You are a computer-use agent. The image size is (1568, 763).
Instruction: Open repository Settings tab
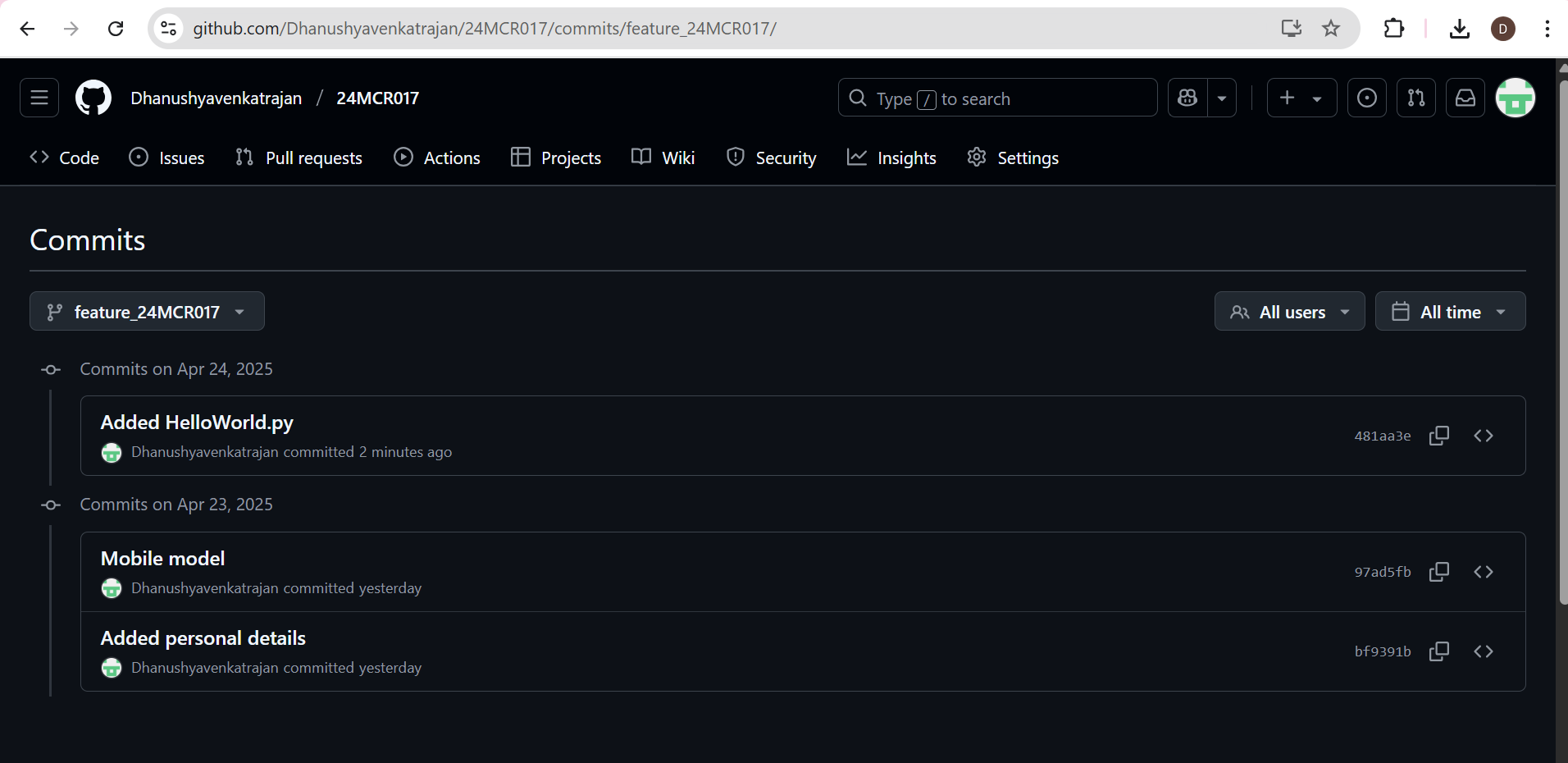pos(1013,158)
